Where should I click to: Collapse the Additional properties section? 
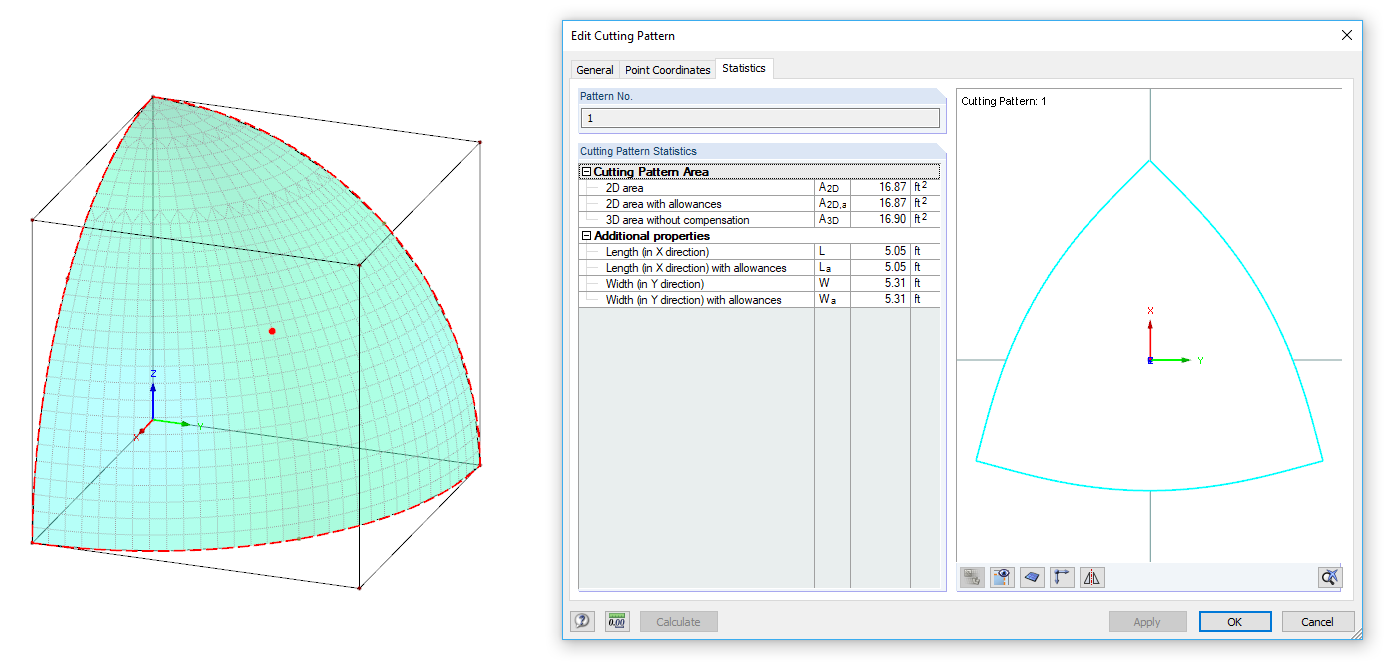585,236
